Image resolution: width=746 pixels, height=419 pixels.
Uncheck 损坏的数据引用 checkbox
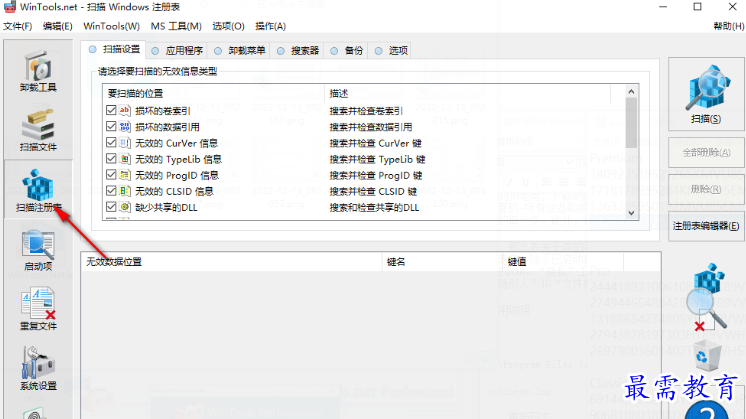[x=111, y=127]
